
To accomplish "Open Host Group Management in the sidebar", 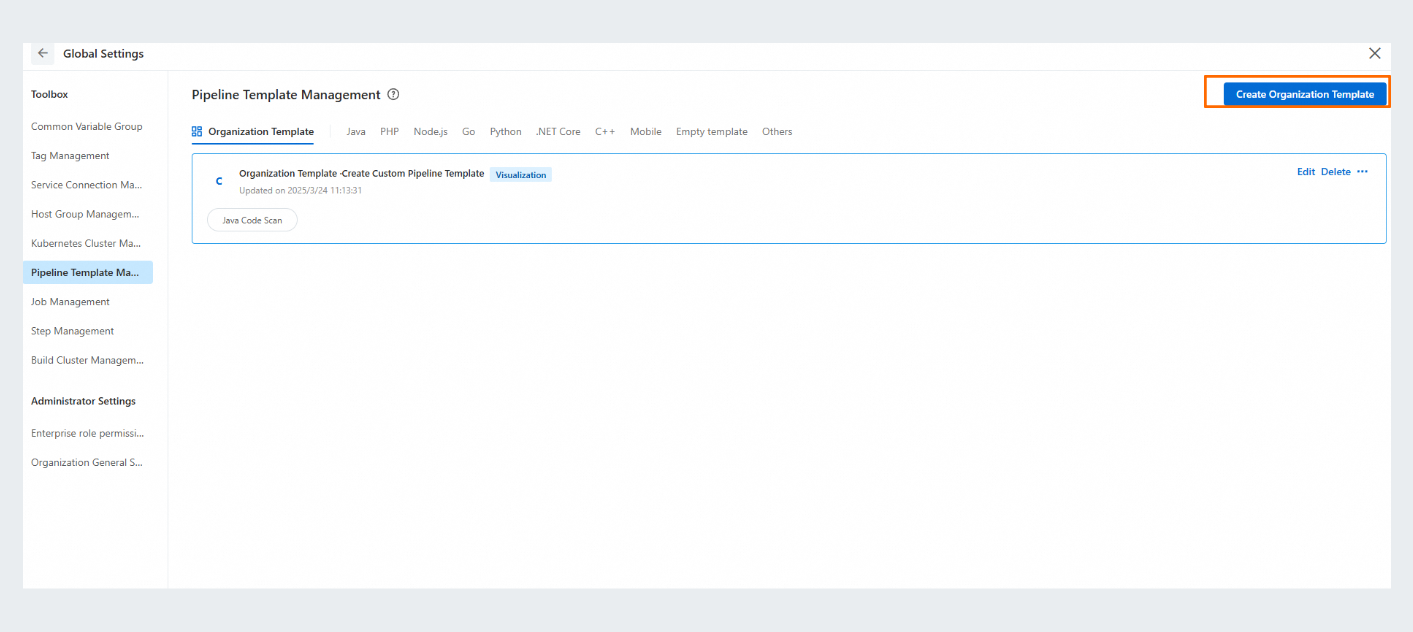I will tap(88, 214).
